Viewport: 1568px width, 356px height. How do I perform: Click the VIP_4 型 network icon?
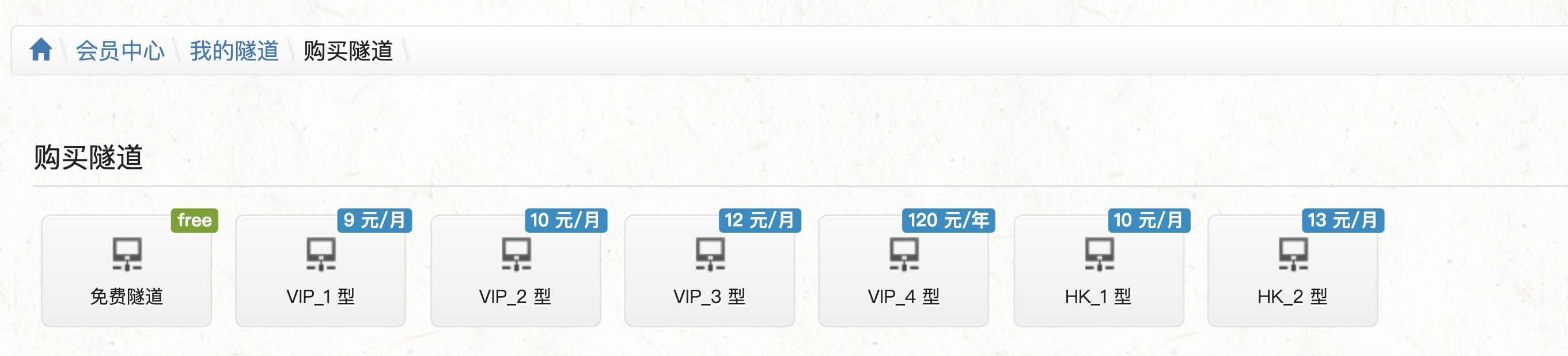[904, 254]
